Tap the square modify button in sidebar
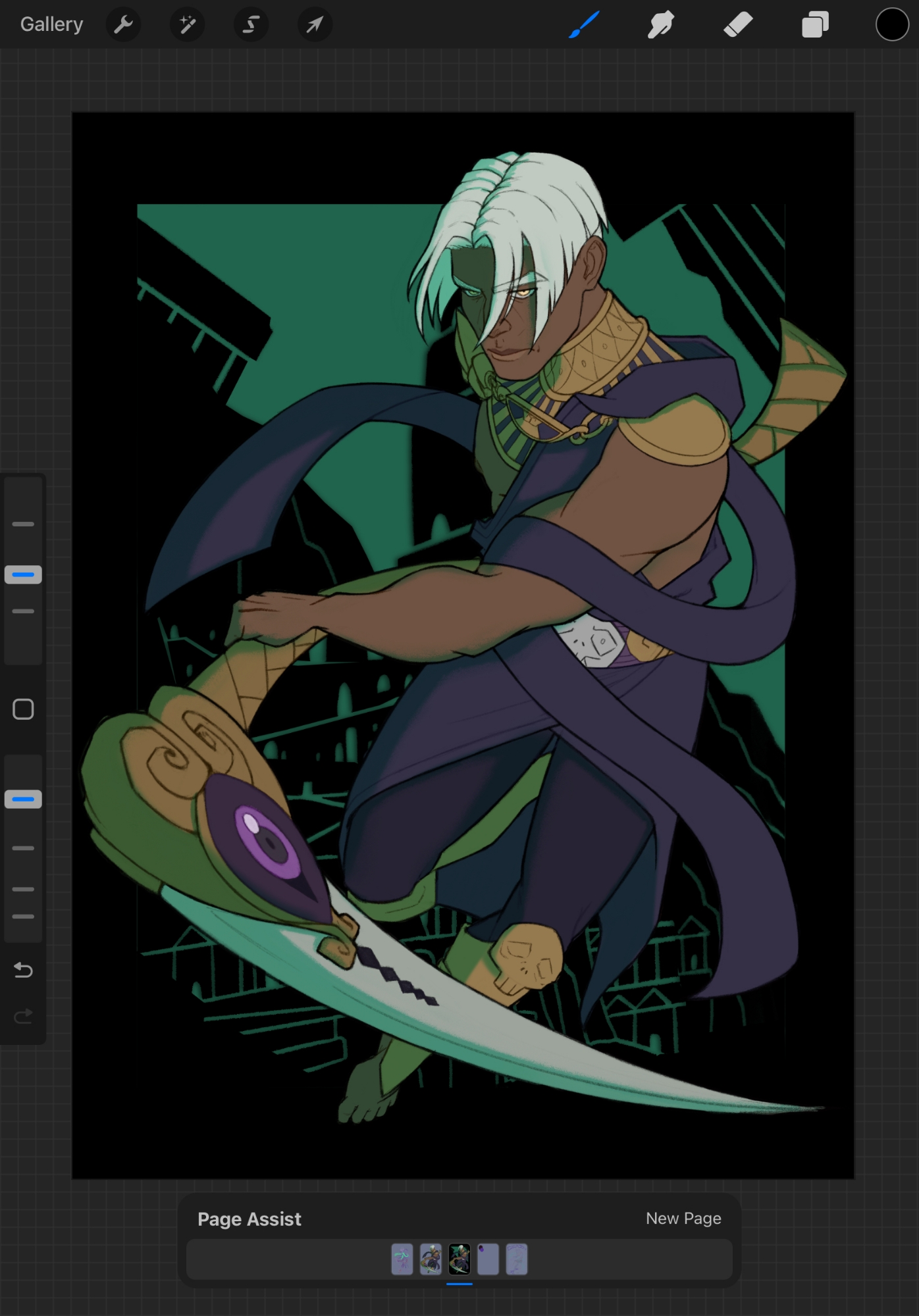This screenshot has width=919, height=1316. pos(23,709)
